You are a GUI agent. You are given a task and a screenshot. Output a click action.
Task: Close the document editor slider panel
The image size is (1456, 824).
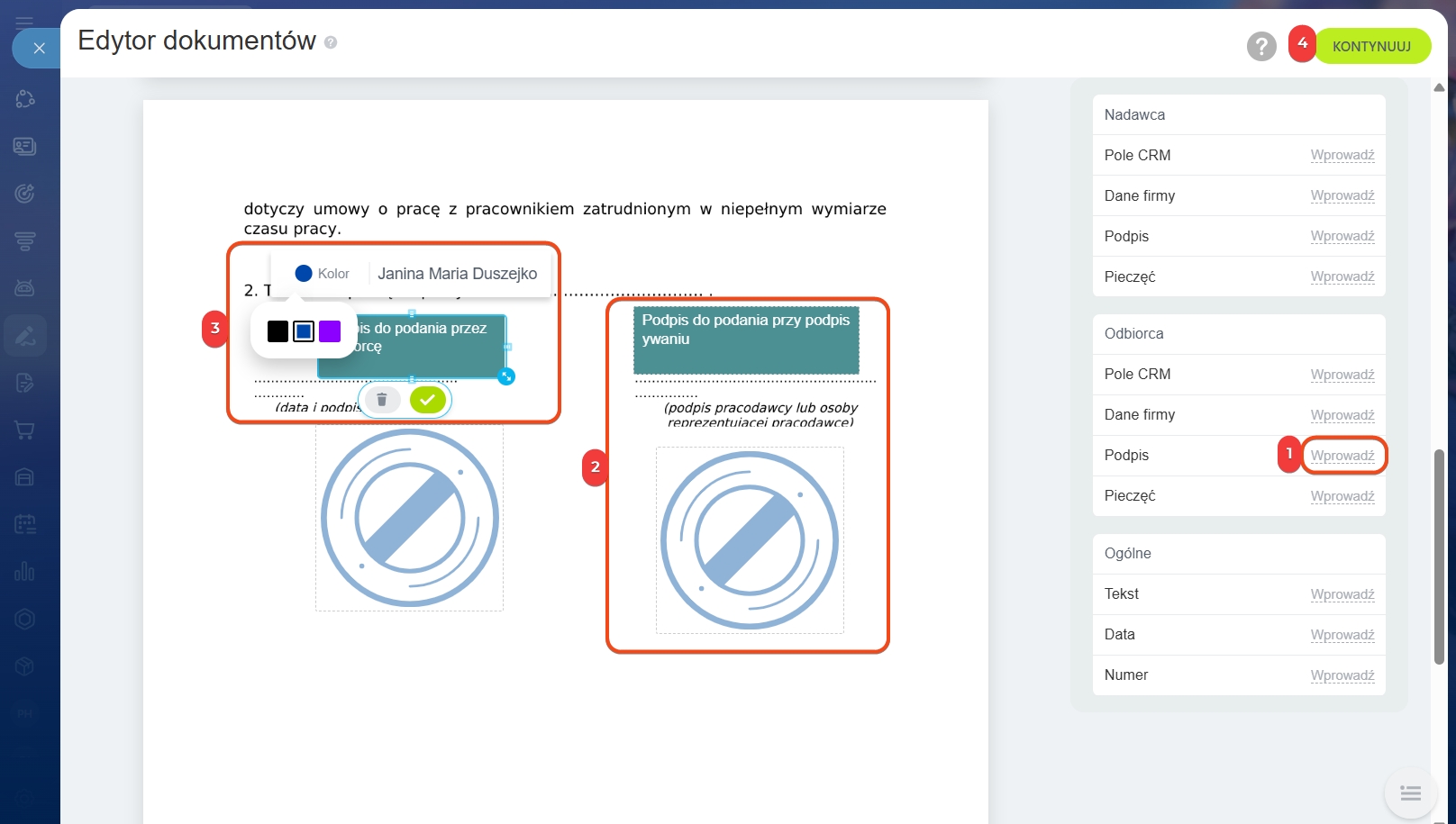39,49
